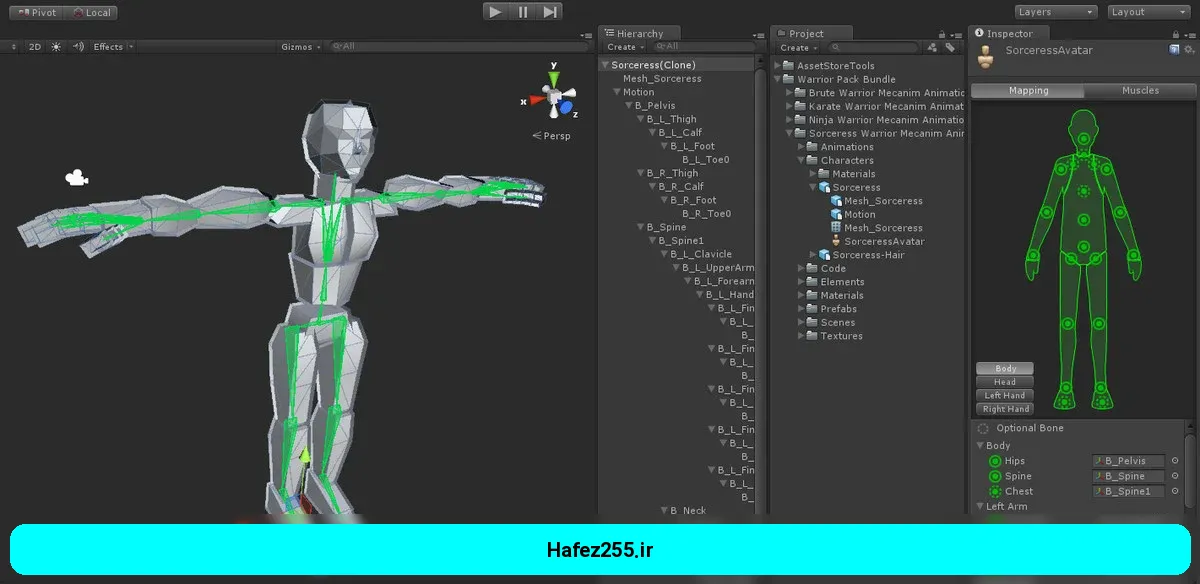The width and height of the screenshot is (1200, 584).
Task: Collapse the Warrior Pack Bundle folder
Action: pos(779,79)
